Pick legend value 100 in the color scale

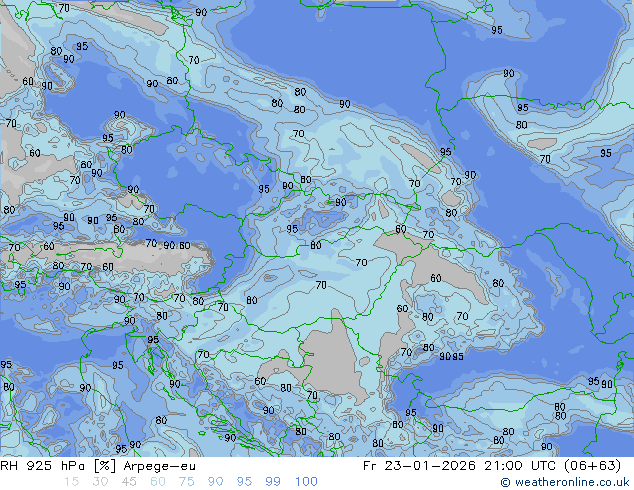(x=306, y=482)
